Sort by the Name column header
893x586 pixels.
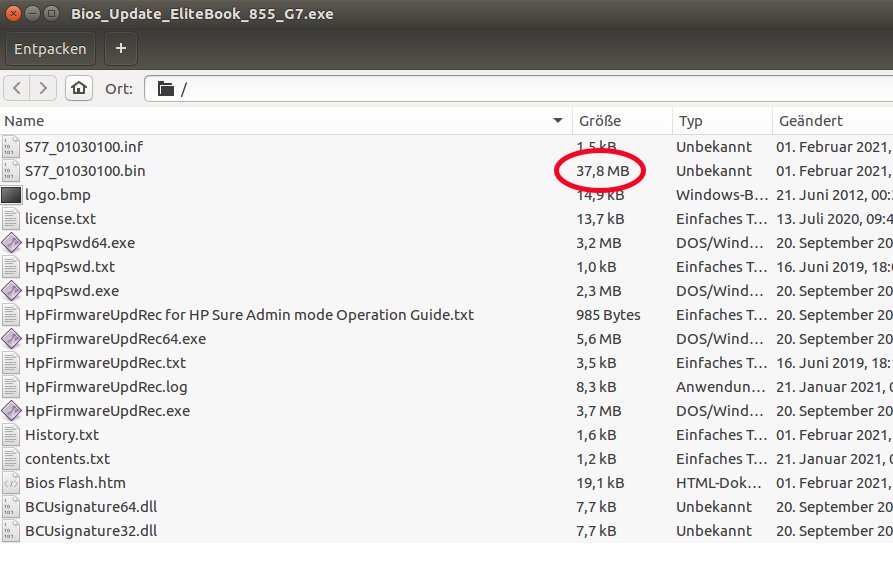point(286,121)
